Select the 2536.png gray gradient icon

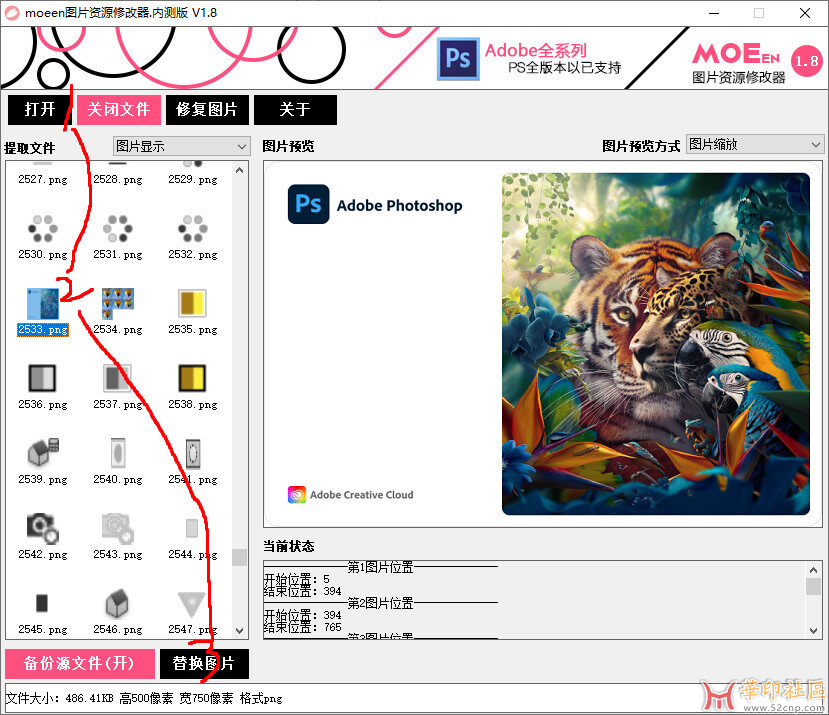pos(42,378)
